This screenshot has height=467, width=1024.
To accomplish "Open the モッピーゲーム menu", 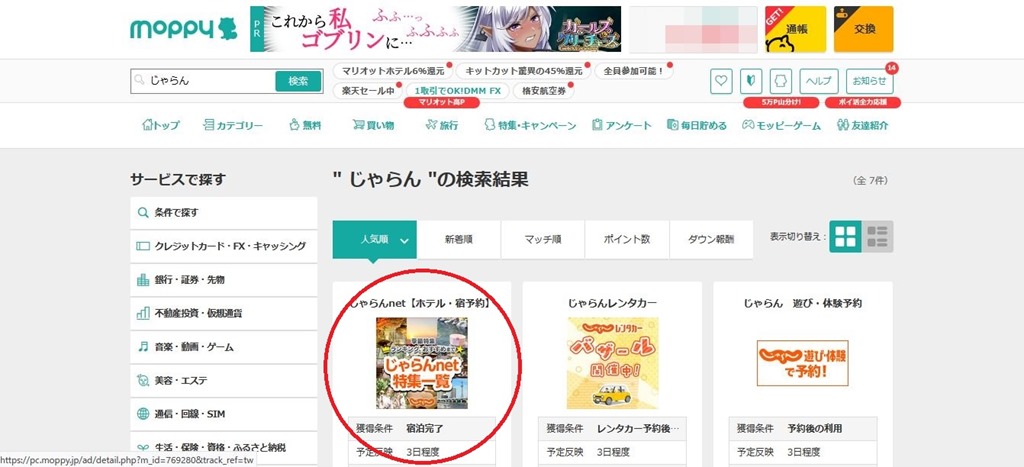I will [781, 125].
